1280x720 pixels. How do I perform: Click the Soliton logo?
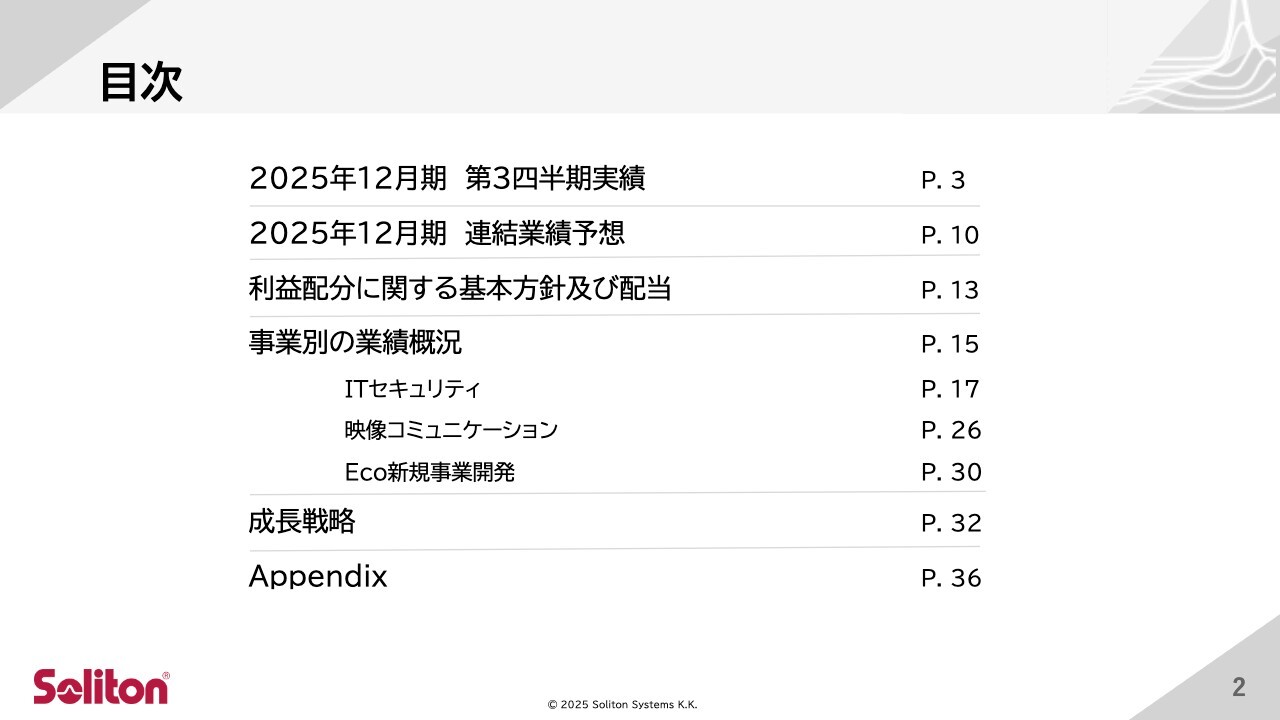(x=101, y=687)
